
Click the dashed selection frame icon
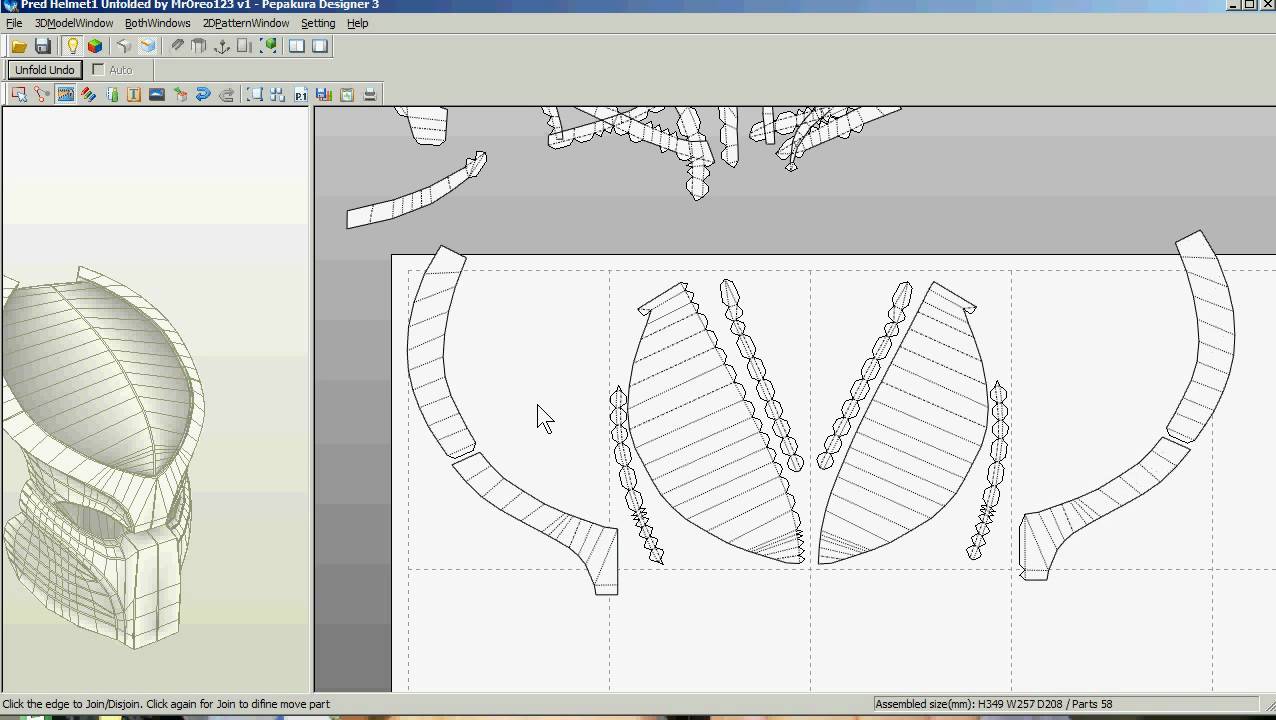(x=255, y=95)
